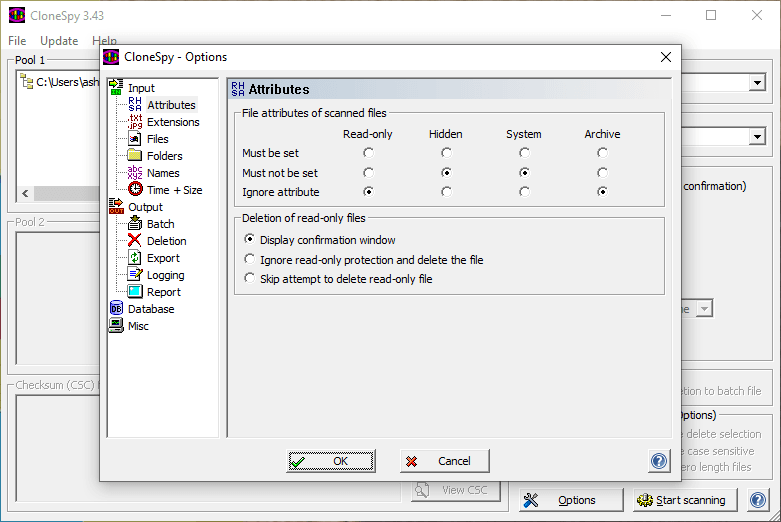Click the Input section icon in options tree
781x522 pixels.
[x=116, y=87]
